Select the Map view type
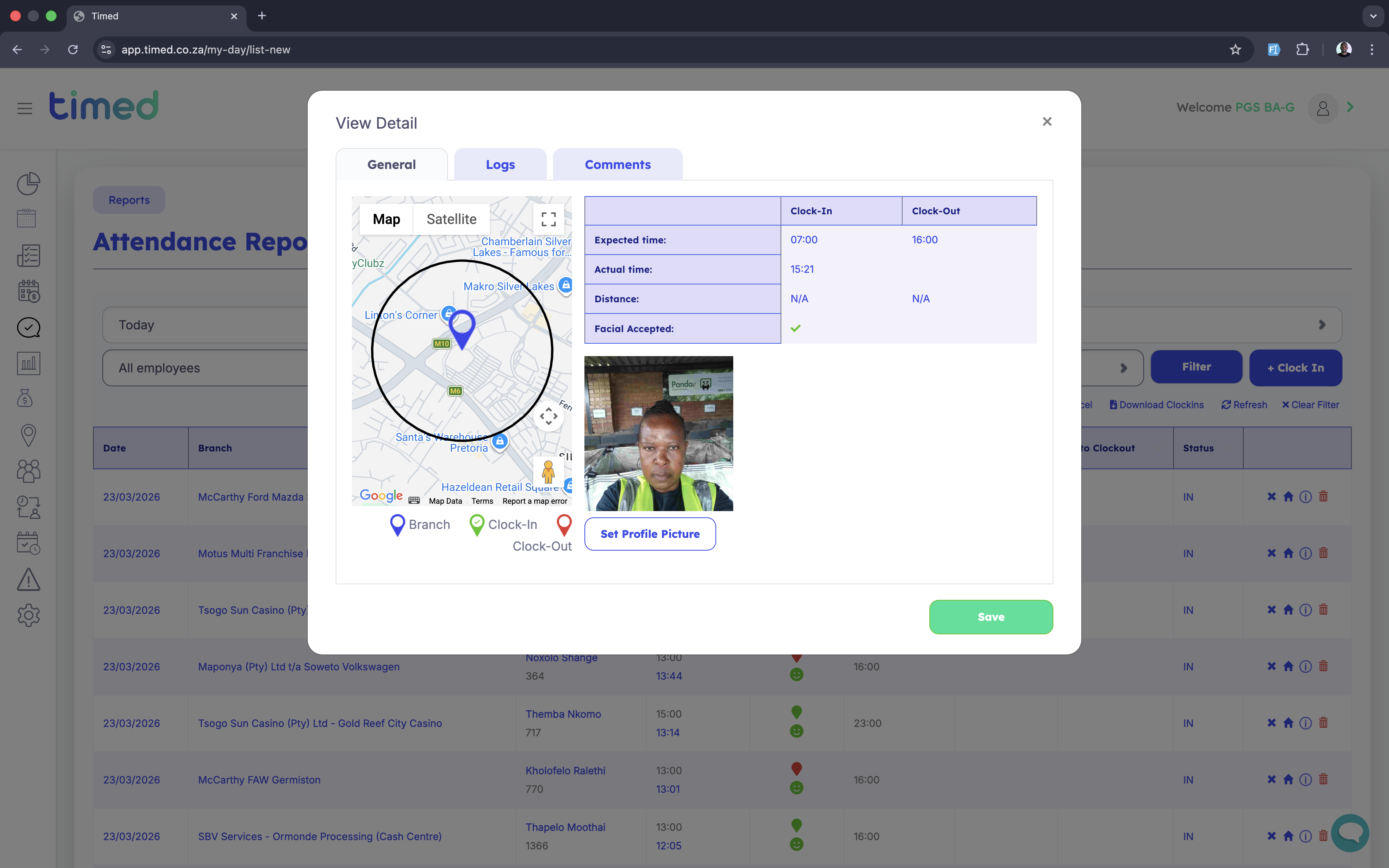The image size is (1389, 868). pyautogui.click(x=386, y=219)
